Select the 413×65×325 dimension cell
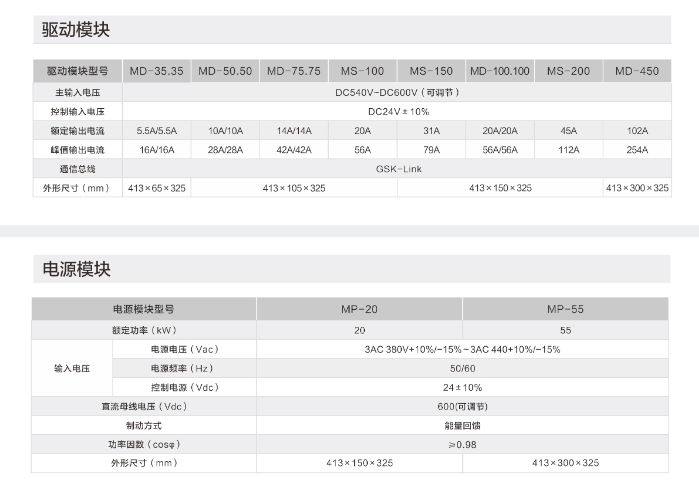Image resolution: width=699 pixels, height=490 pixels. (156, 188)
